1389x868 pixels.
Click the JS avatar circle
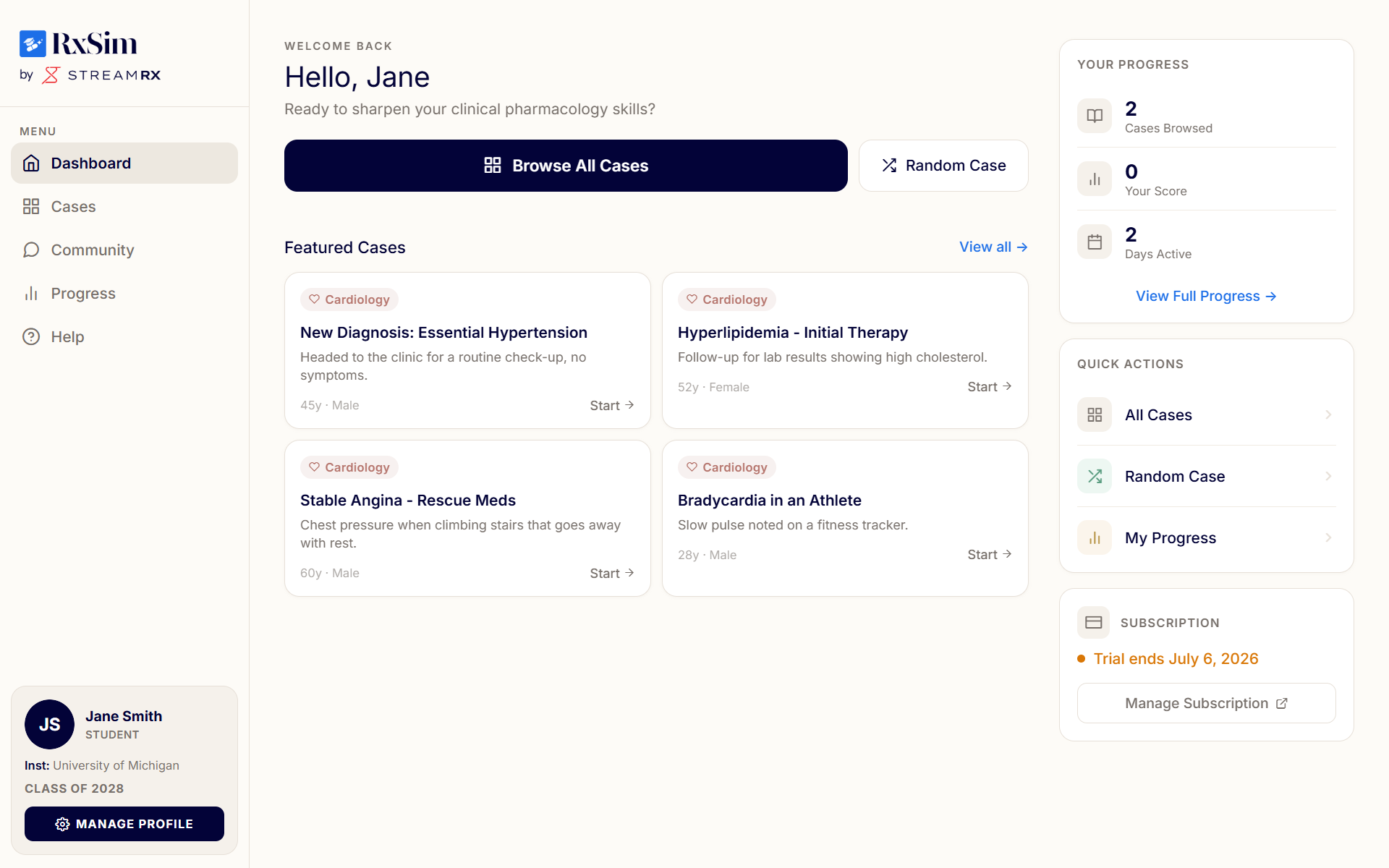coord(49,724)
